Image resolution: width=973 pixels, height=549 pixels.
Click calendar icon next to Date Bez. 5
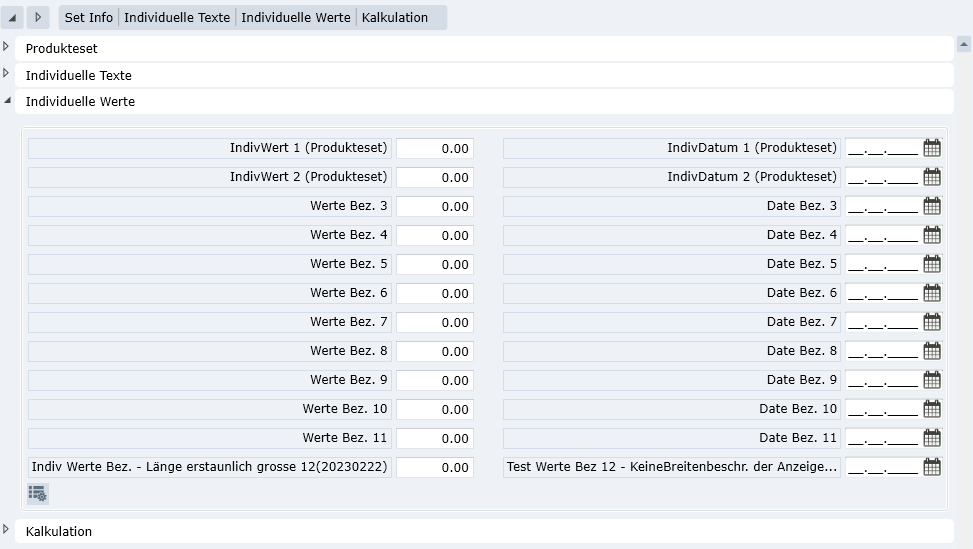click(x=931, y=264)
